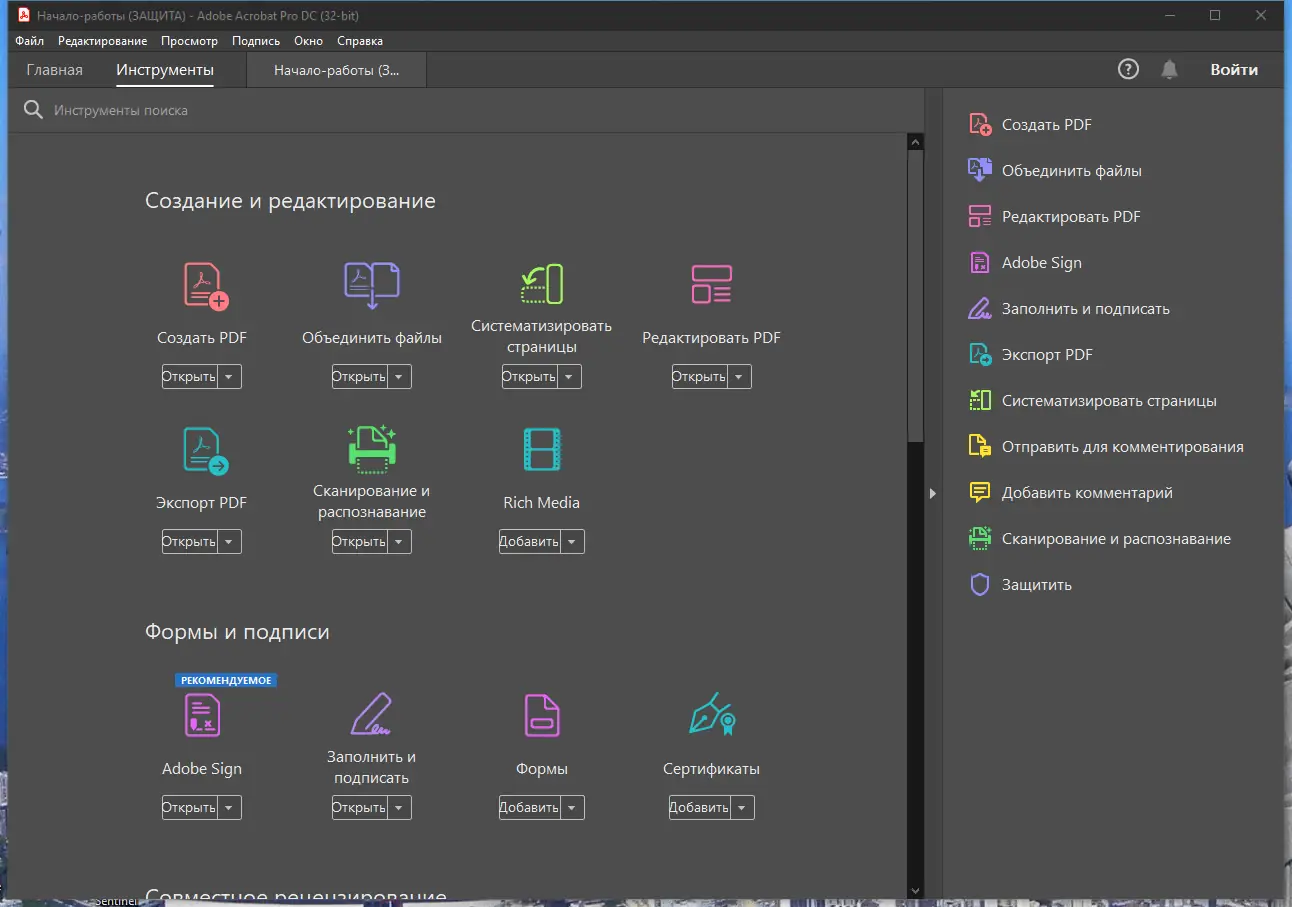Image resolution: width=1292 pixels, height=907 pixels.
Task: Click the Систематизировать страницы tool icon
Action: click(542, 285)
